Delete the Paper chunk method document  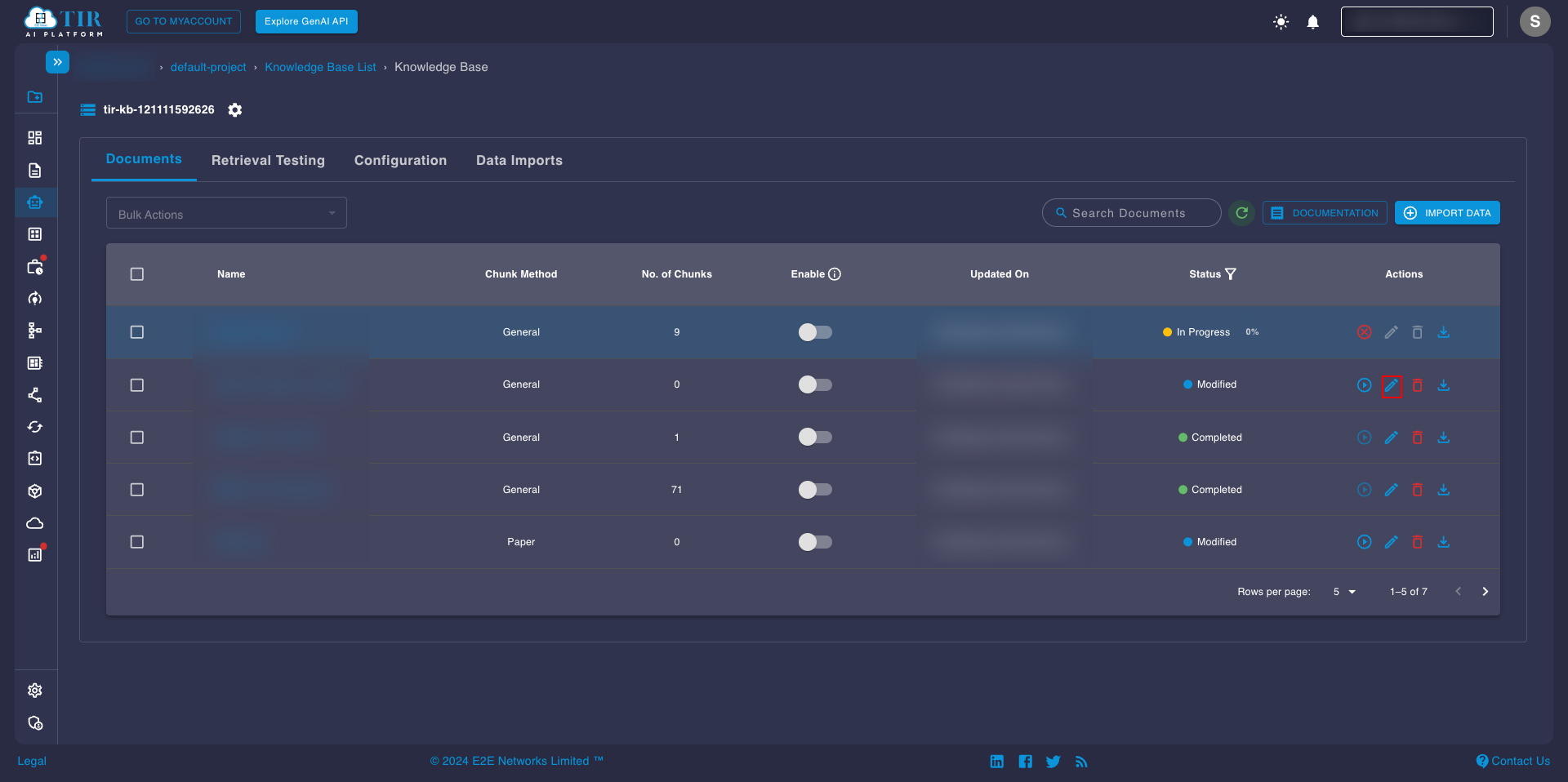pos(1417,542)
